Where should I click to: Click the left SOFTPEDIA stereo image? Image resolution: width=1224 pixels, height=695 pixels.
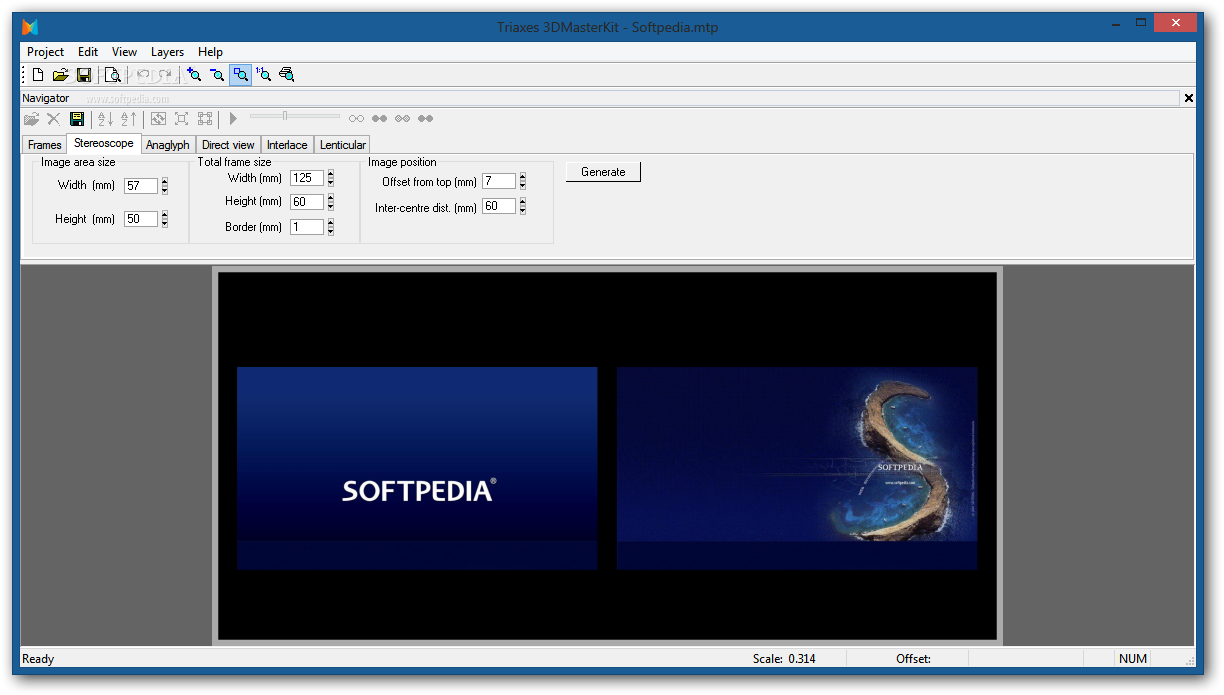click(x=417, y=468)
